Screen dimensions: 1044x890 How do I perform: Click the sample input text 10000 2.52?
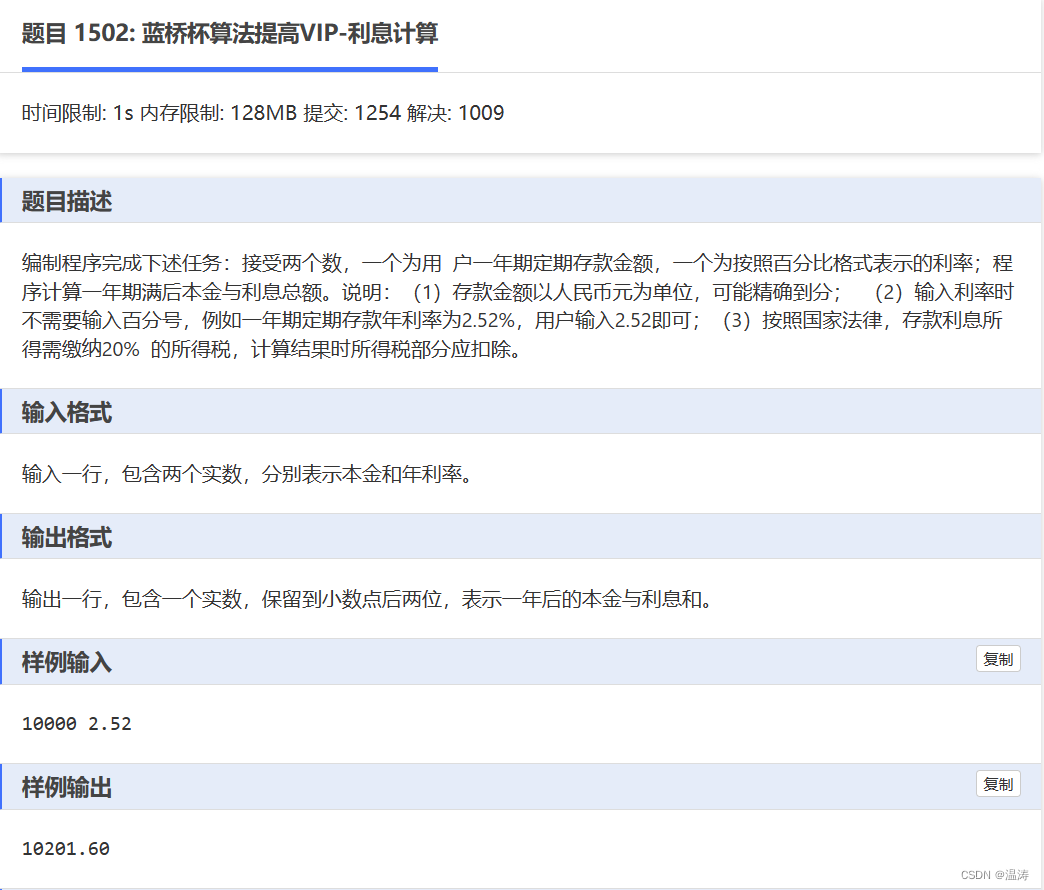point(75,723)
